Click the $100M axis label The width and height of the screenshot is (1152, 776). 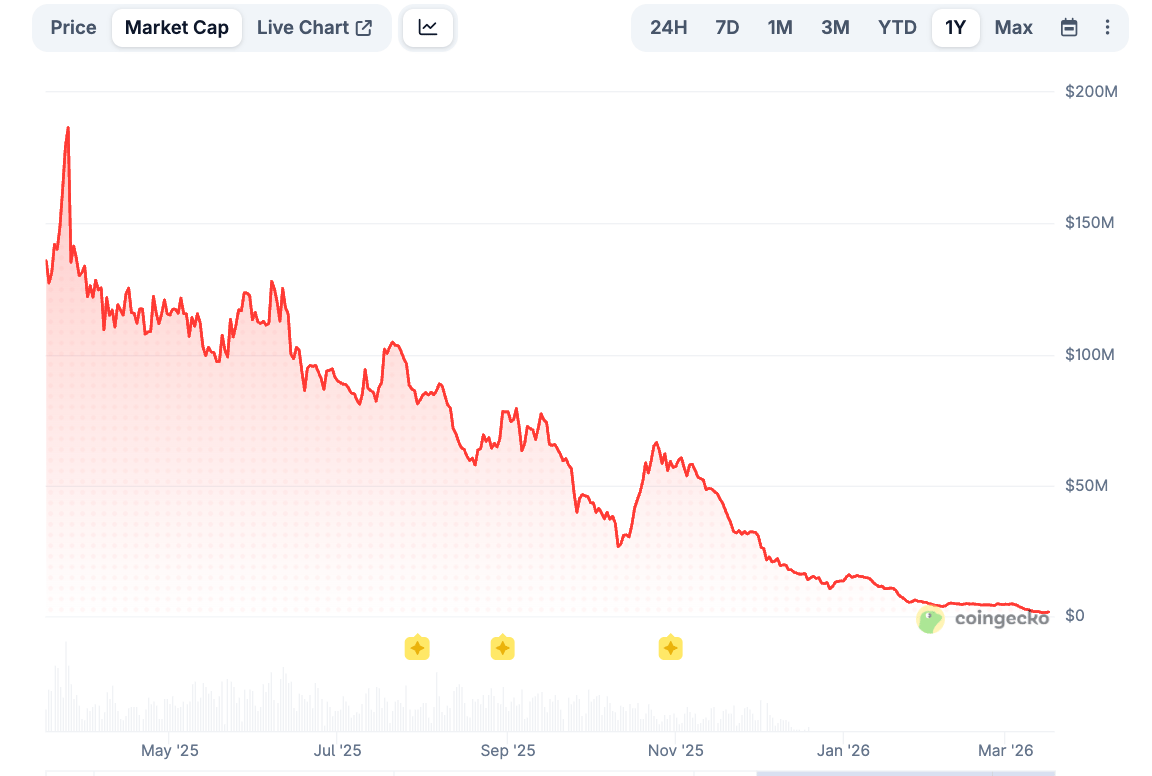1090,355
